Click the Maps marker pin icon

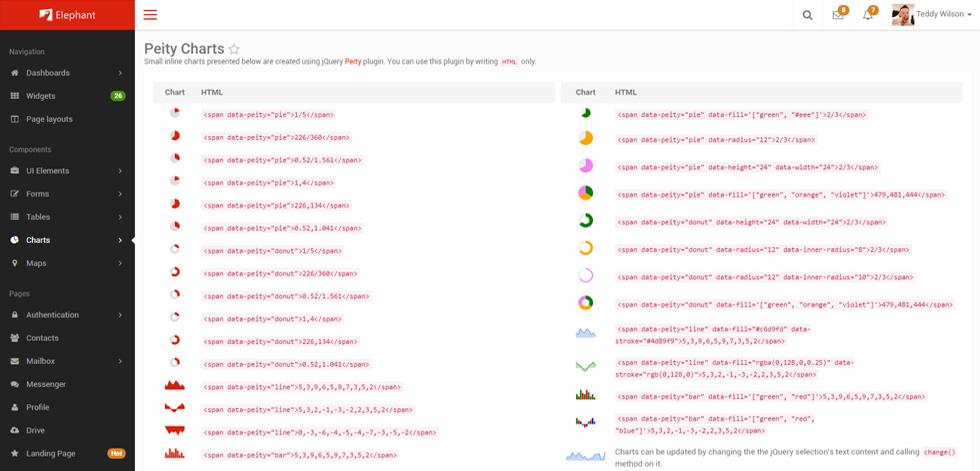[x=15, y=263]
